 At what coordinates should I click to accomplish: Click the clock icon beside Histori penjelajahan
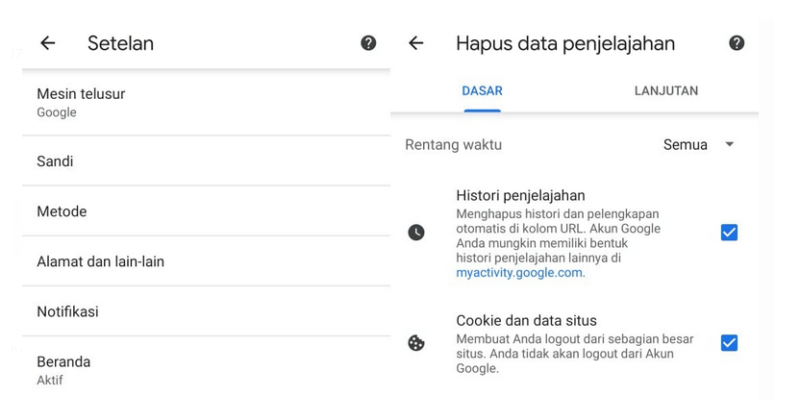click(x=416, y=233)
